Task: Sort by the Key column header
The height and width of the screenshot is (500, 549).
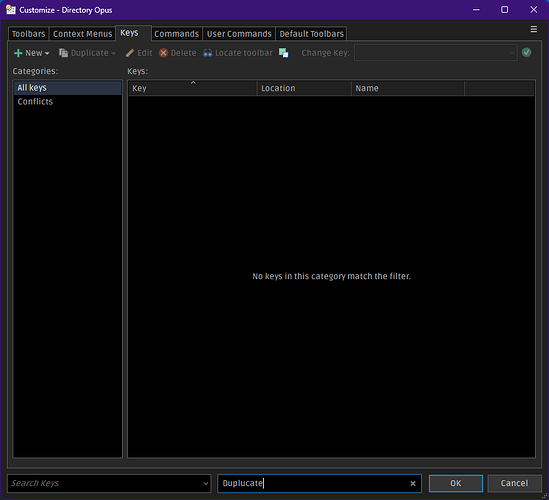Action: pyautogui.click(x=193, y=88)
